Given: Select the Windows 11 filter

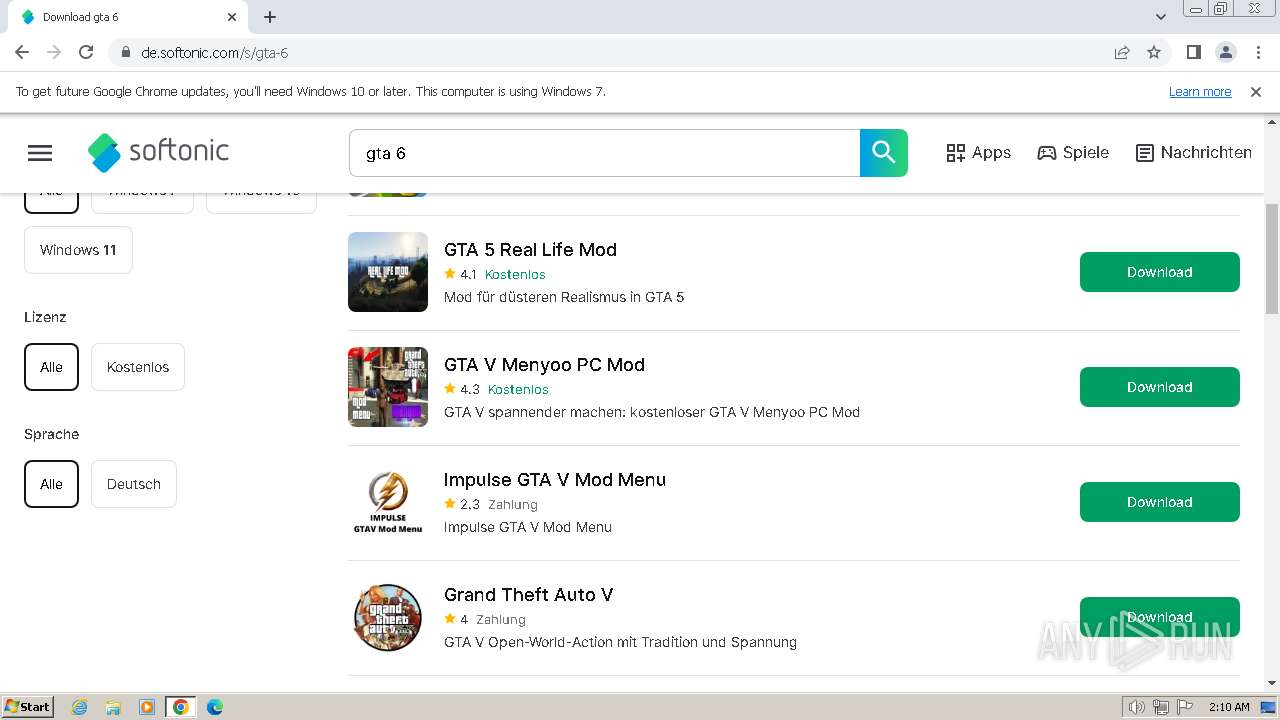Looking at the screenshot, I should point(78,250).
